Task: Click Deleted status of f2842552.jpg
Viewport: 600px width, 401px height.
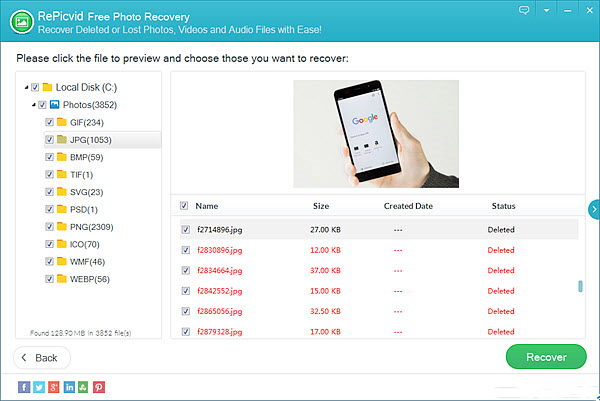Action: pos(501,291)
